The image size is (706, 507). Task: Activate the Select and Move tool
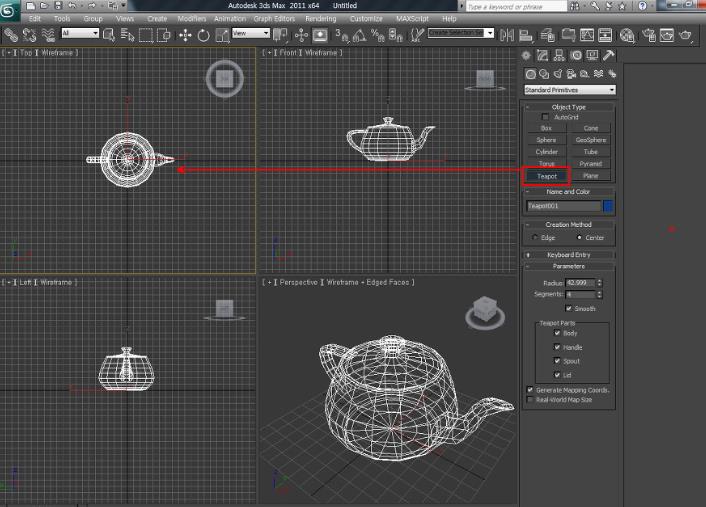(x=185, y=35)
